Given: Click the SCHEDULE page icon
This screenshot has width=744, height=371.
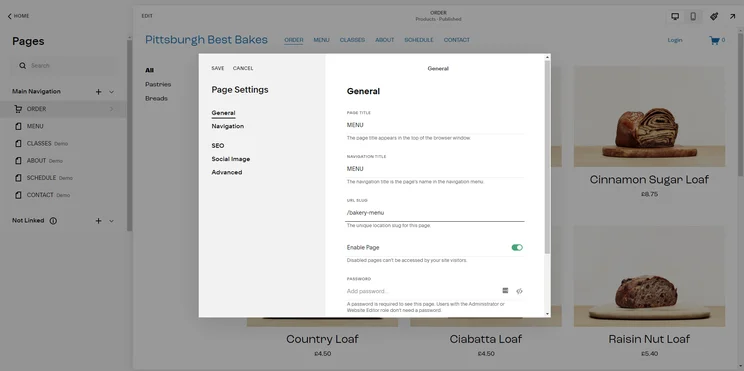Looking at the screenshot, I should (x=18, y=178).
